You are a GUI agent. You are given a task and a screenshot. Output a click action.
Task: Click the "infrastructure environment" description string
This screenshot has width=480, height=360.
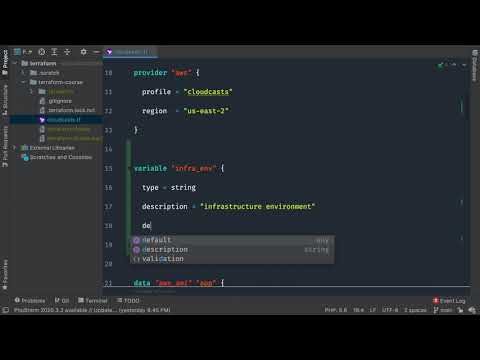[257, 206]
